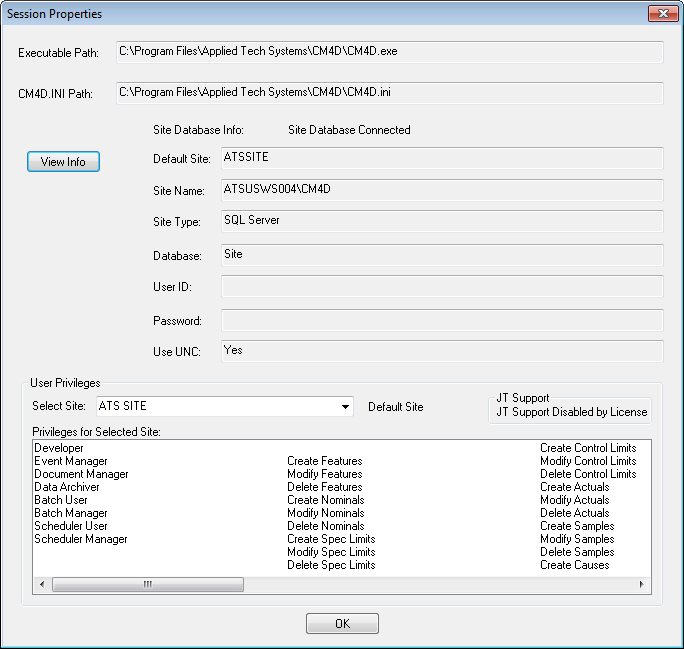The width and height of the screenshot is (684, 649).
Task: Click the horizontal scrollbar thumb
Action: 148,584
